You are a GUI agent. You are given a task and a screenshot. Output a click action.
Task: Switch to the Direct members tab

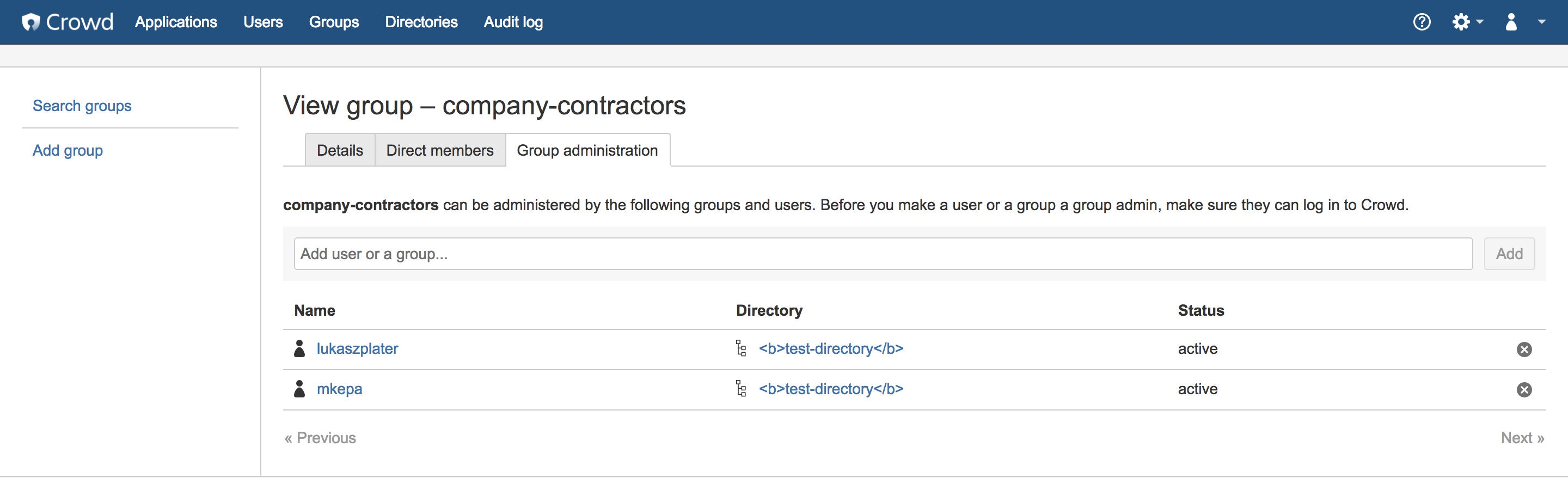pos(439,150)
